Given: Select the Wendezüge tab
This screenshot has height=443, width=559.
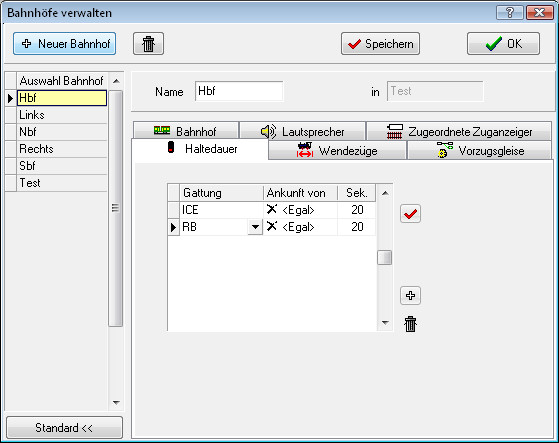Looking at the screenshot, I should [337, 150].
